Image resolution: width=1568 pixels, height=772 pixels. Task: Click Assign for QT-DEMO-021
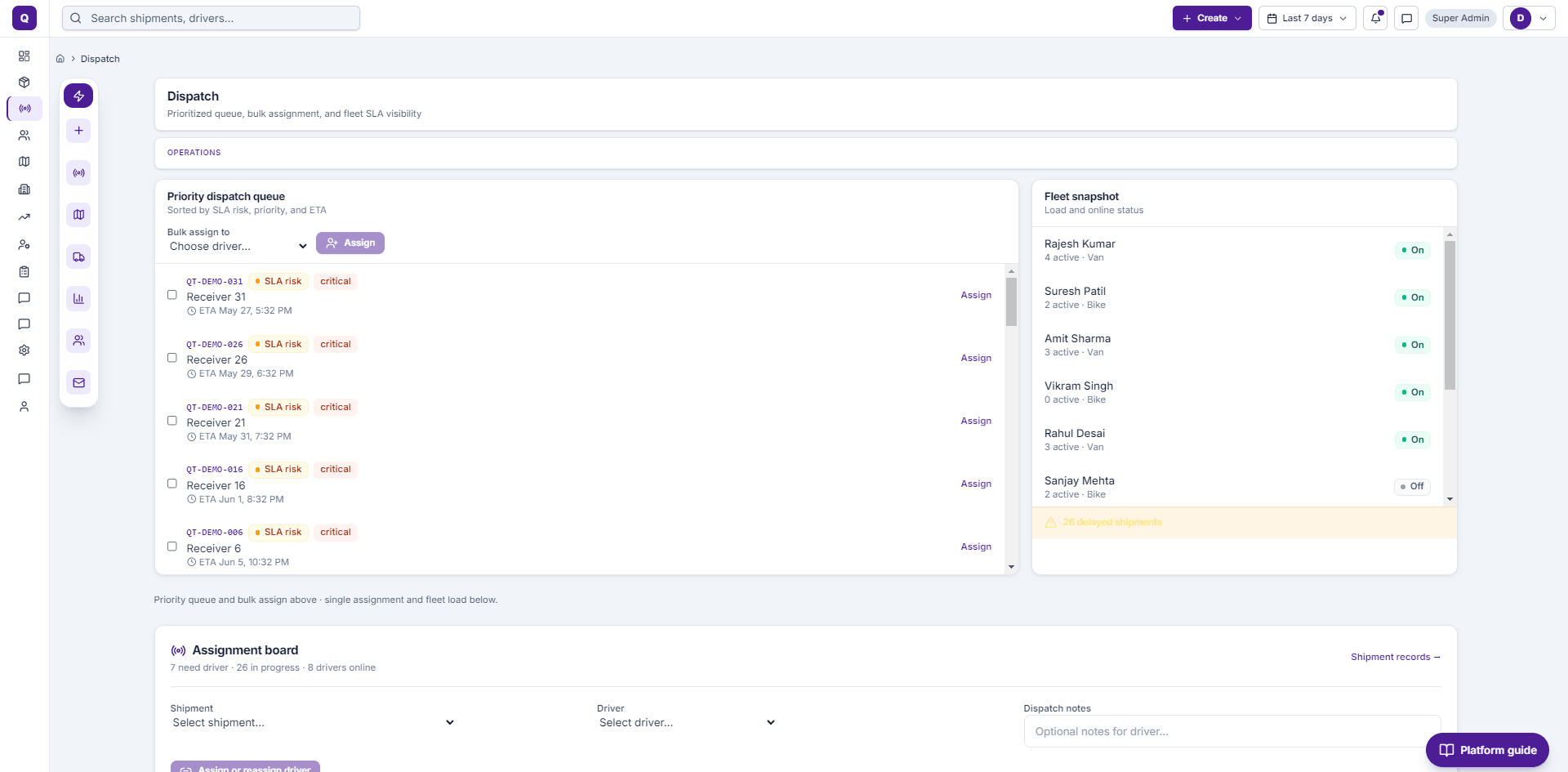(x=976, y=421)
